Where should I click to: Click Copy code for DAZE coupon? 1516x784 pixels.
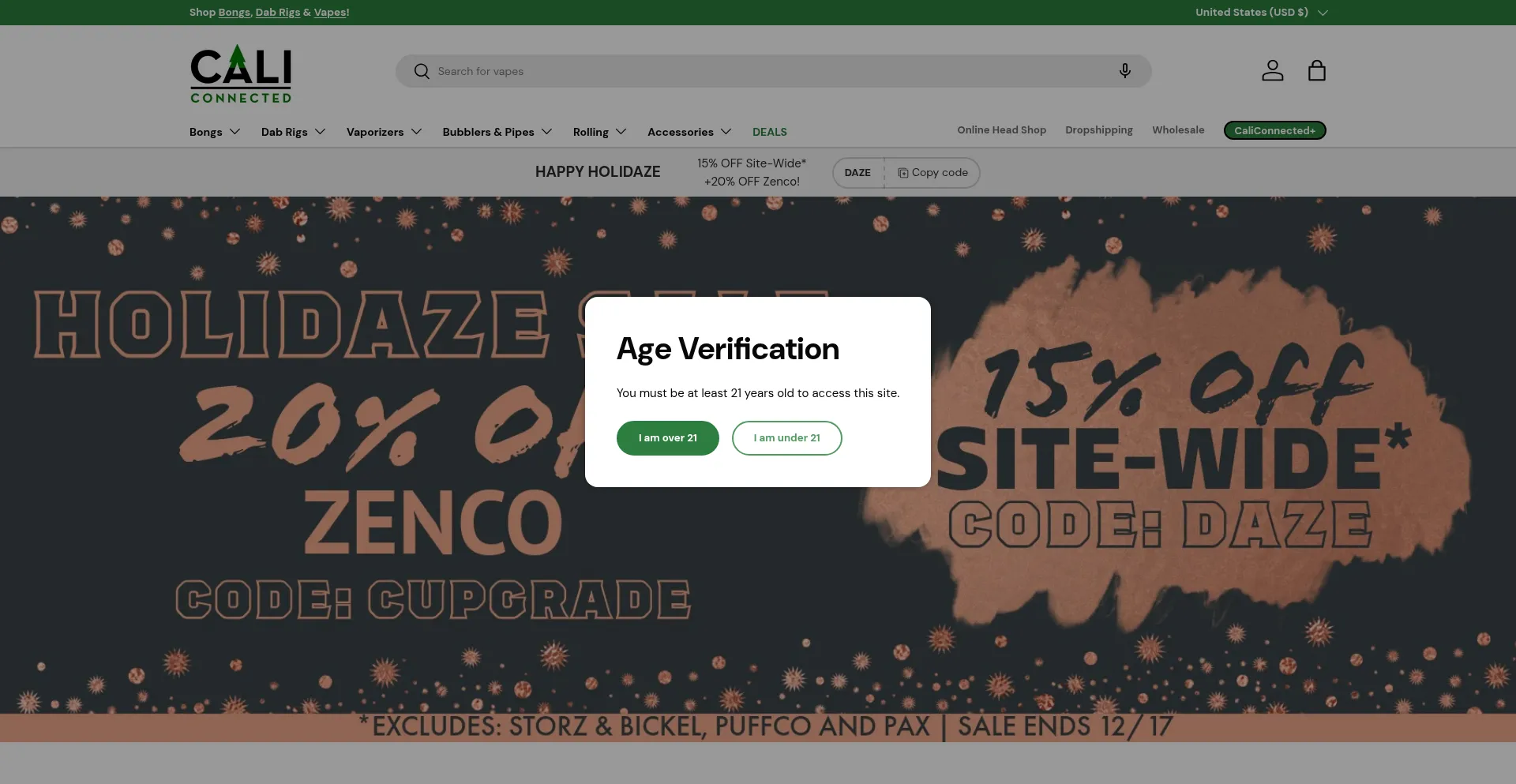[x=932, y=173]
